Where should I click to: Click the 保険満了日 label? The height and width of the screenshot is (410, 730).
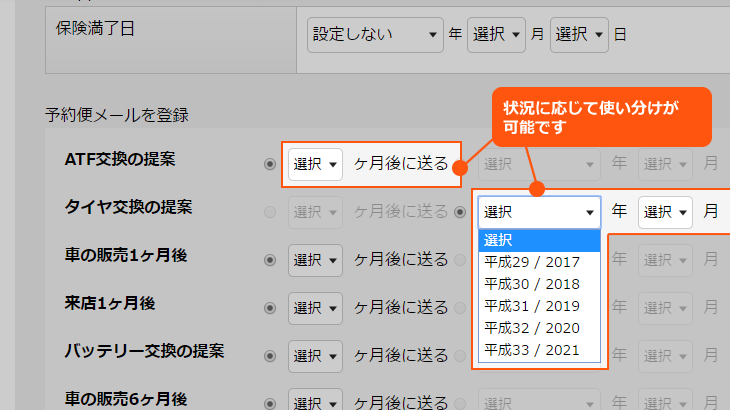coord(95,29)
